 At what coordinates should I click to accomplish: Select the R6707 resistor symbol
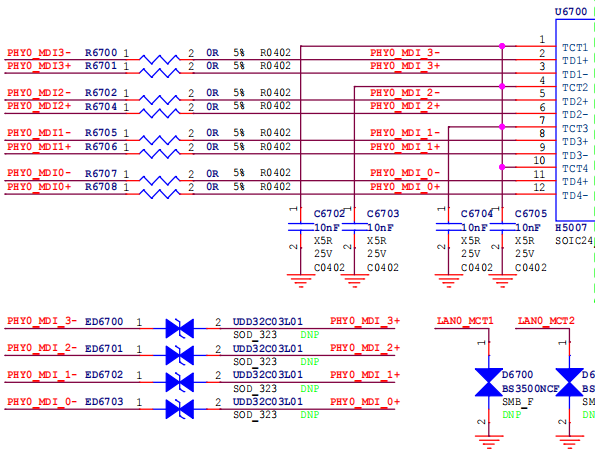point(159,181)
